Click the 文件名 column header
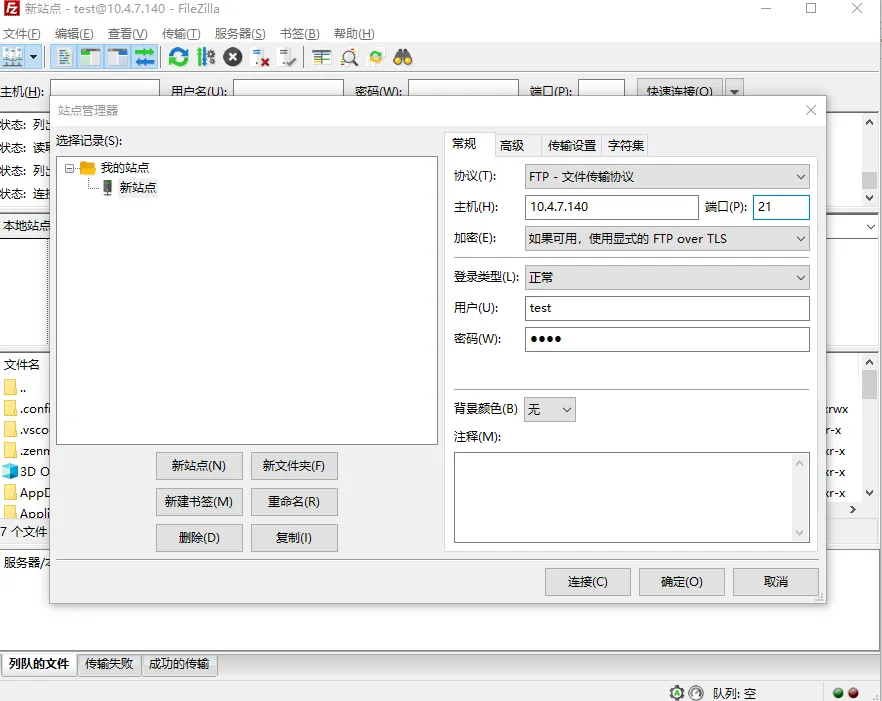Image resolution: width=882 pixels, height=701 pixels. click(x=22, y=365)
